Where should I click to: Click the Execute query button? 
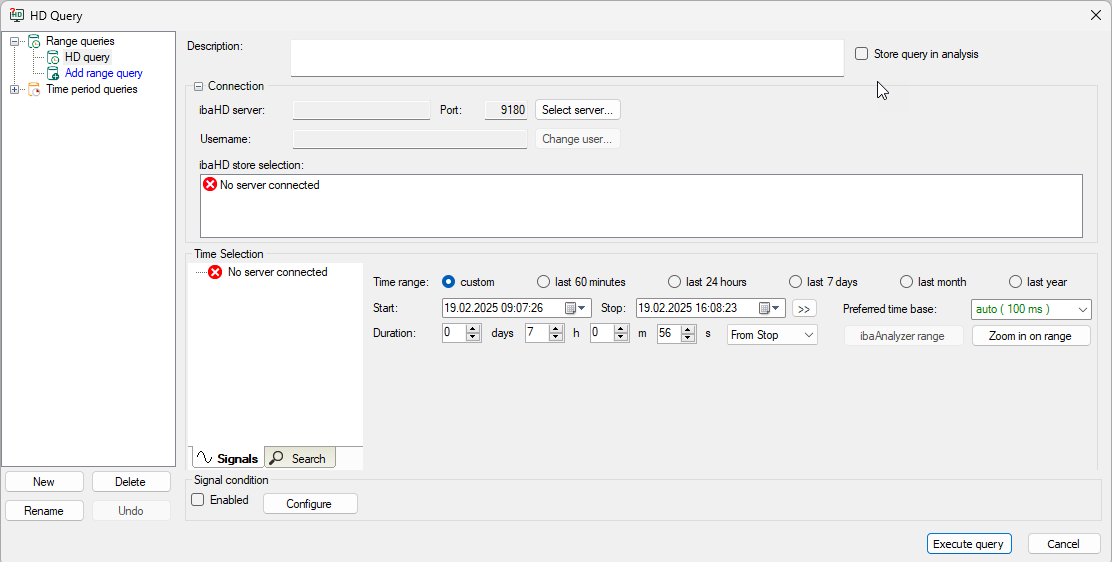coord(968,544)
